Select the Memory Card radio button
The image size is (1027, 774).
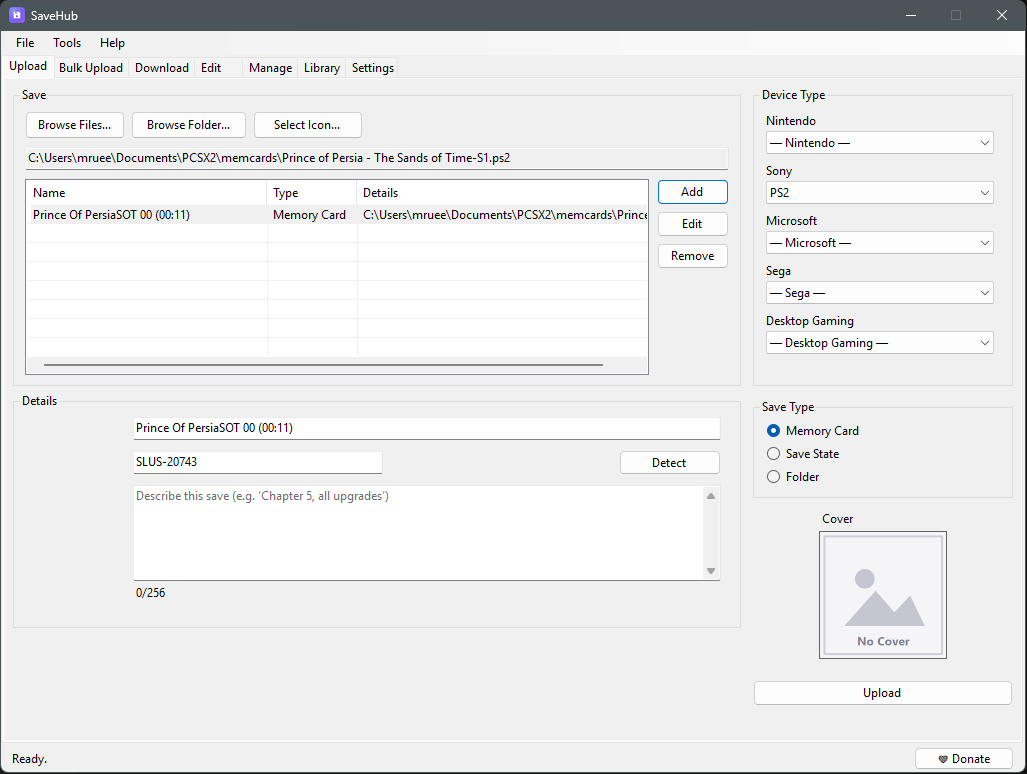(x=774, y=431)
